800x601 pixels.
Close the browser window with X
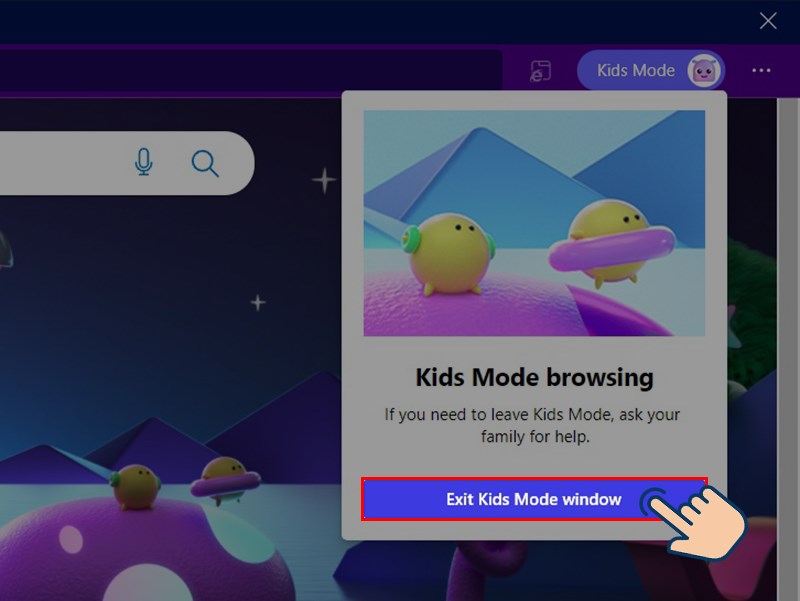768,21
